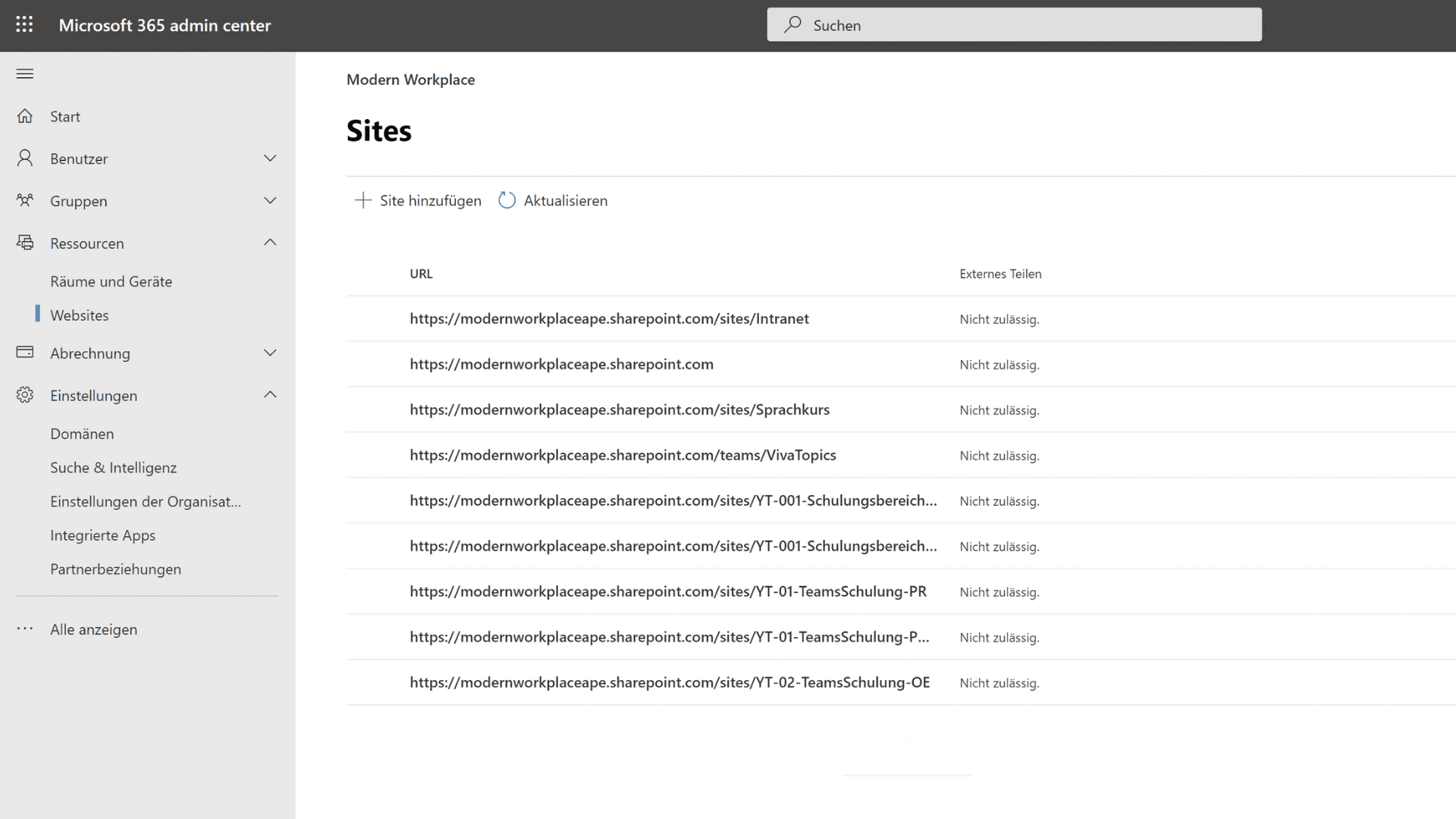
Task: Click the Start home icon
Action: pos(25,116)
